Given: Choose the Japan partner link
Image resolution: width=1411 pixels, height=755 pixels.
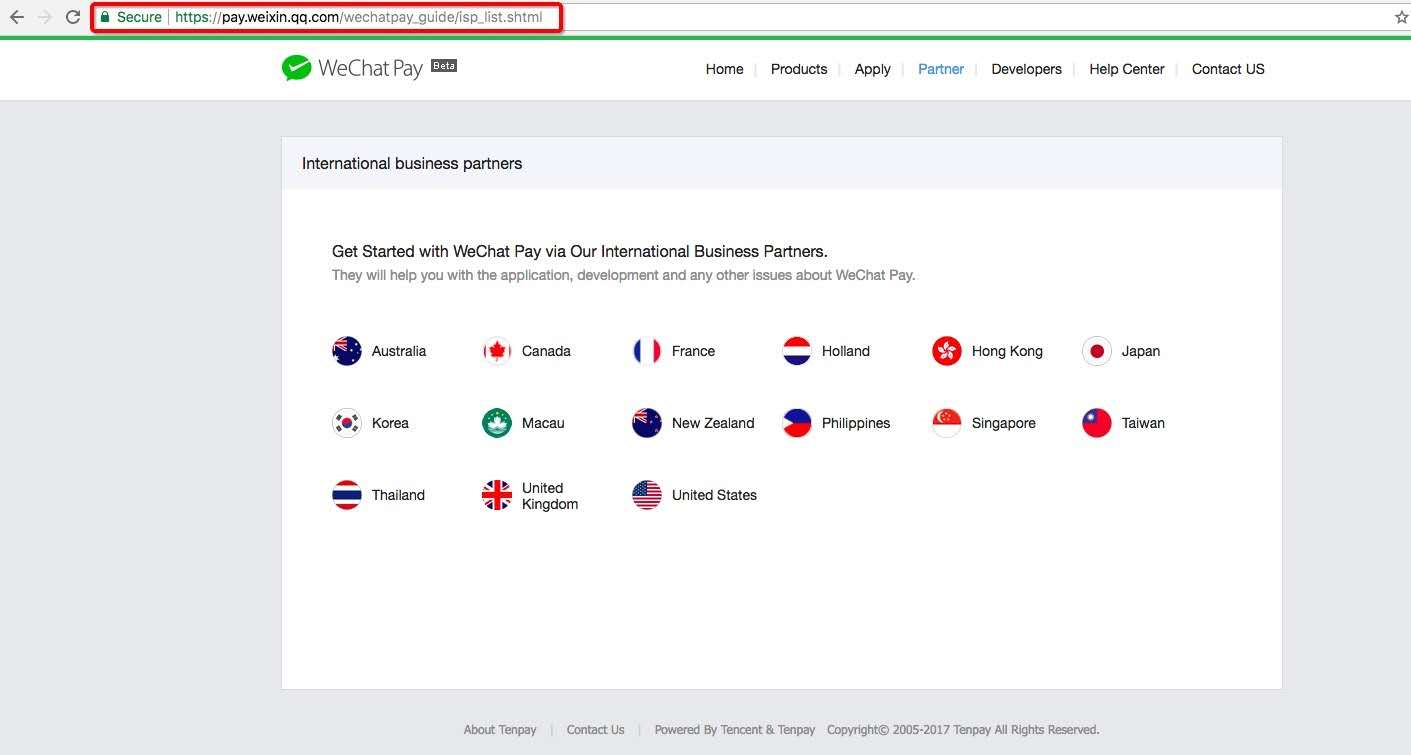Looking at the screenshot, I should click(1141, 351).
